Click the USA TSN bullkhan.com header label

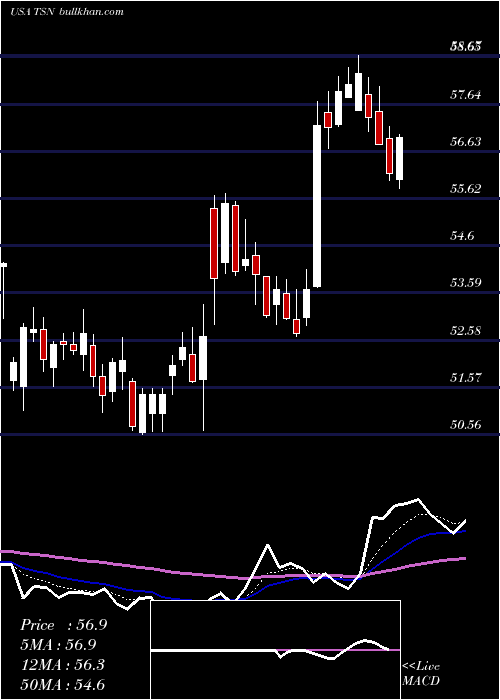[67, 12]
